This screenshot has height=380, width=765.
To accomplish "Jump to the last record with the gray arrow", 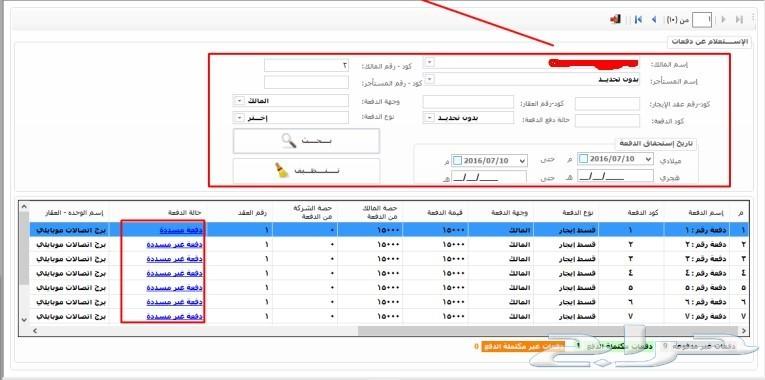I will coord(739,20).
